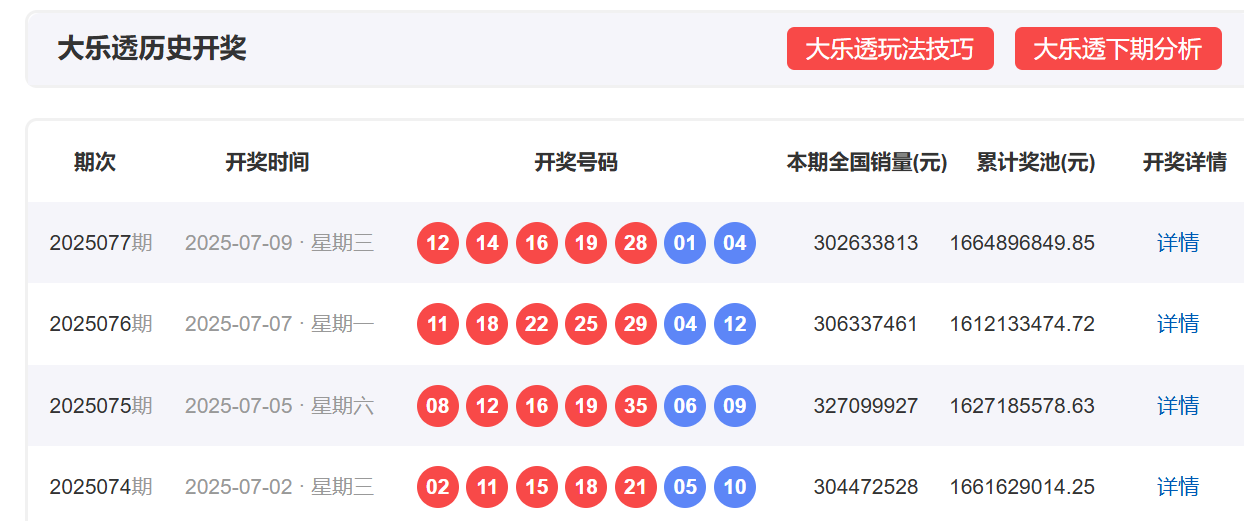1244x521 pixels.
Task: Click the date 2025-07-09 · 星期三
Action: pos(279,243)
